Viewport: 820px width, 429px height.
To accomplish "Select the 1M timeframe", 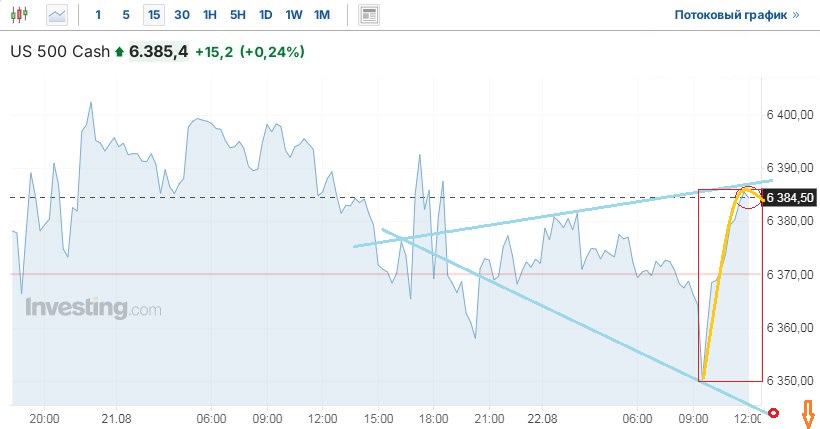I will click(321, 15).
